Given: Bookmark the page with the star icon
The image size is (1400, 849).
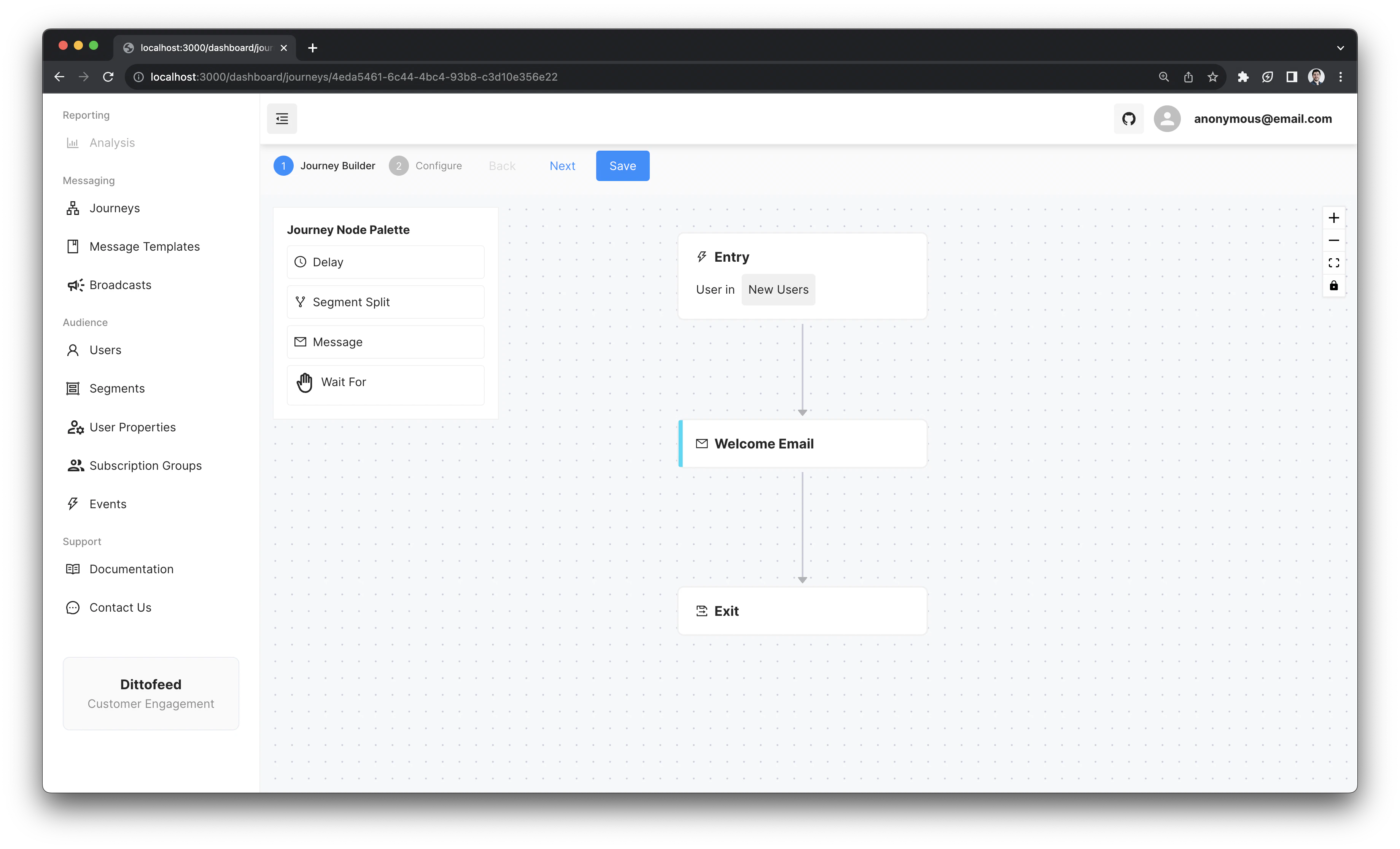Looking at the screenshot, I should tap(1212, 77).
